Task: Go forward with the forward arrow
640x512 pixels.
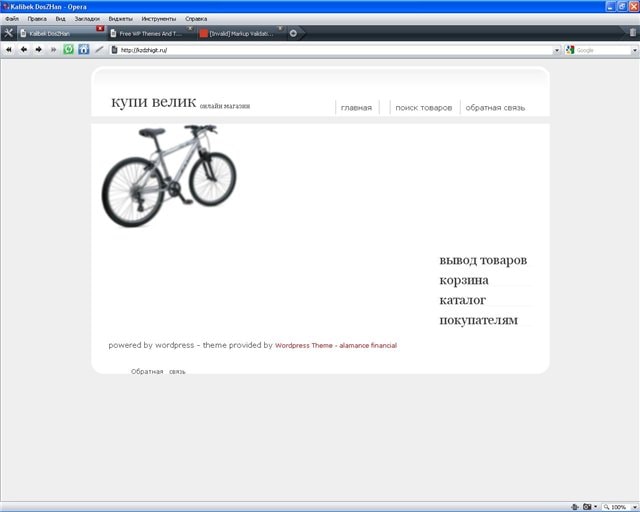Action: 38,50
